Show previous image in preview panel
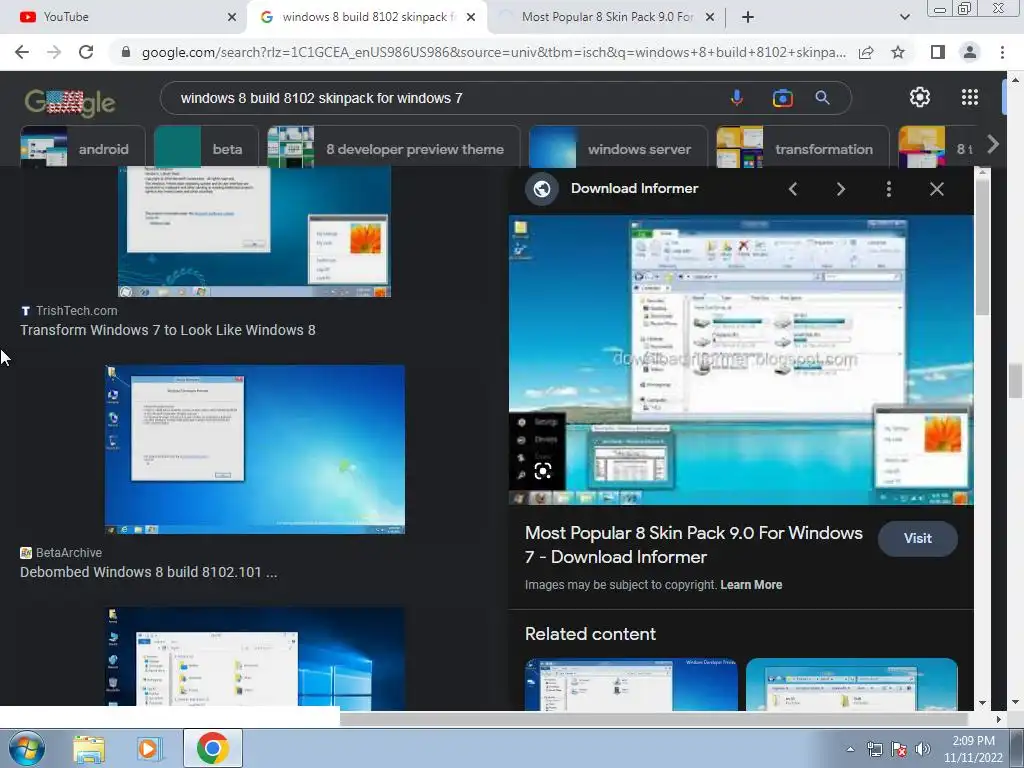 coord(793,189)
